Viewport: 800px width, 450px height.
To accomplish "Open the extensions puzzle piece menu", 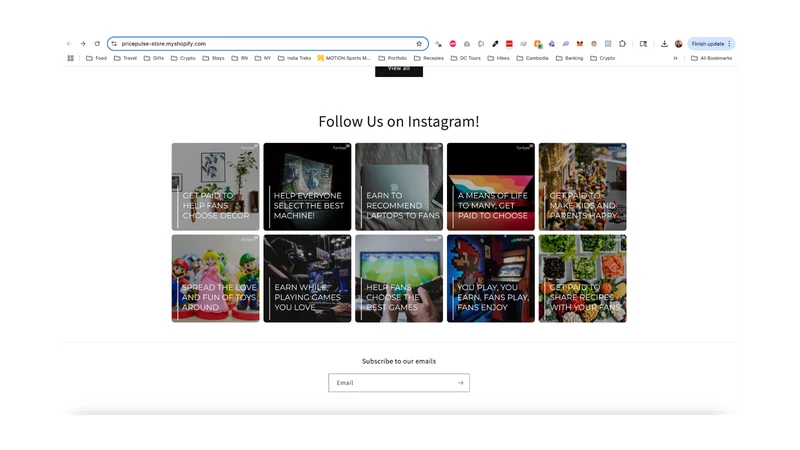I will click(622, 44).
